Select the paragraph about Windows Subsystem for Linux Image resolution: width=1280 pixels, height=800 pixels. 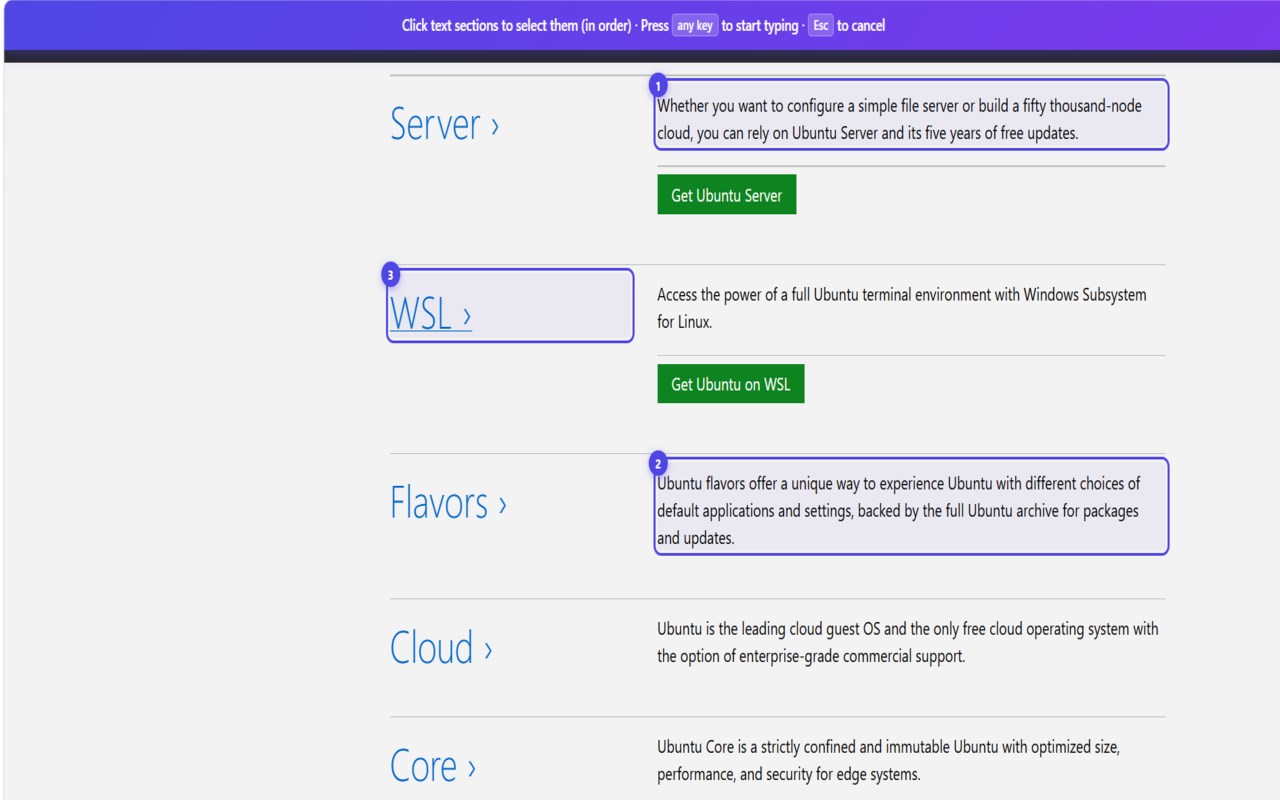coord(911,308)
